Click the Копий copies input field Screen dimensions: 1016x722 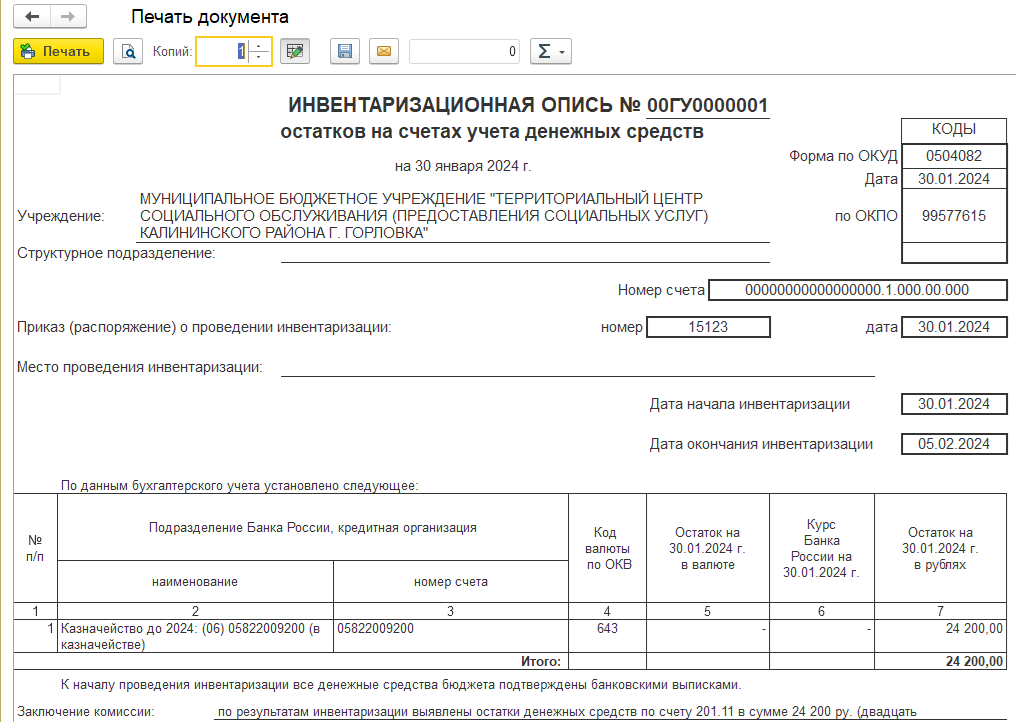point(223,51)
